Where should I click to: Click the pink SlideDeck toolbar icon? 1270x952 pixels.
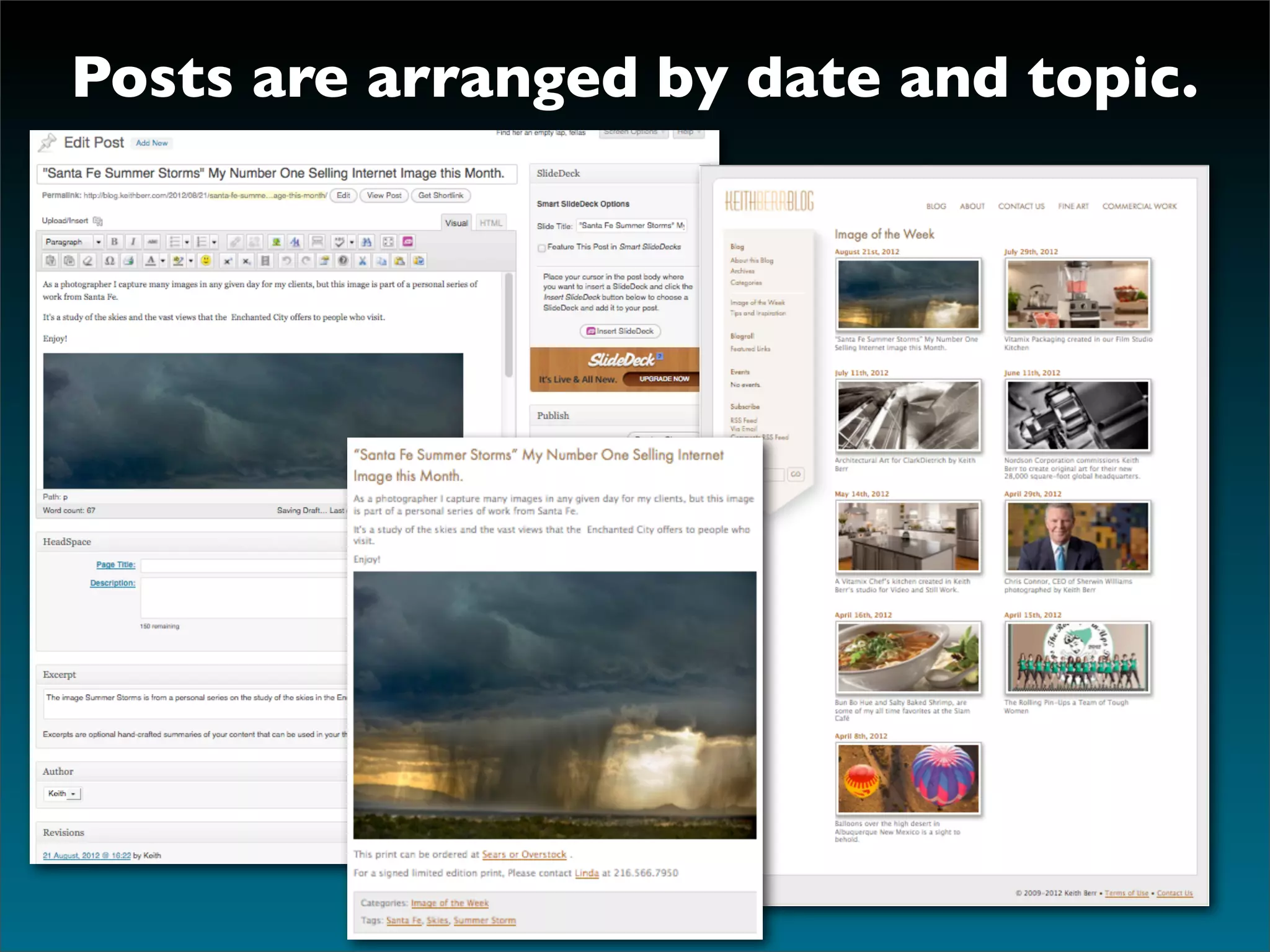(x=407, y=242)
